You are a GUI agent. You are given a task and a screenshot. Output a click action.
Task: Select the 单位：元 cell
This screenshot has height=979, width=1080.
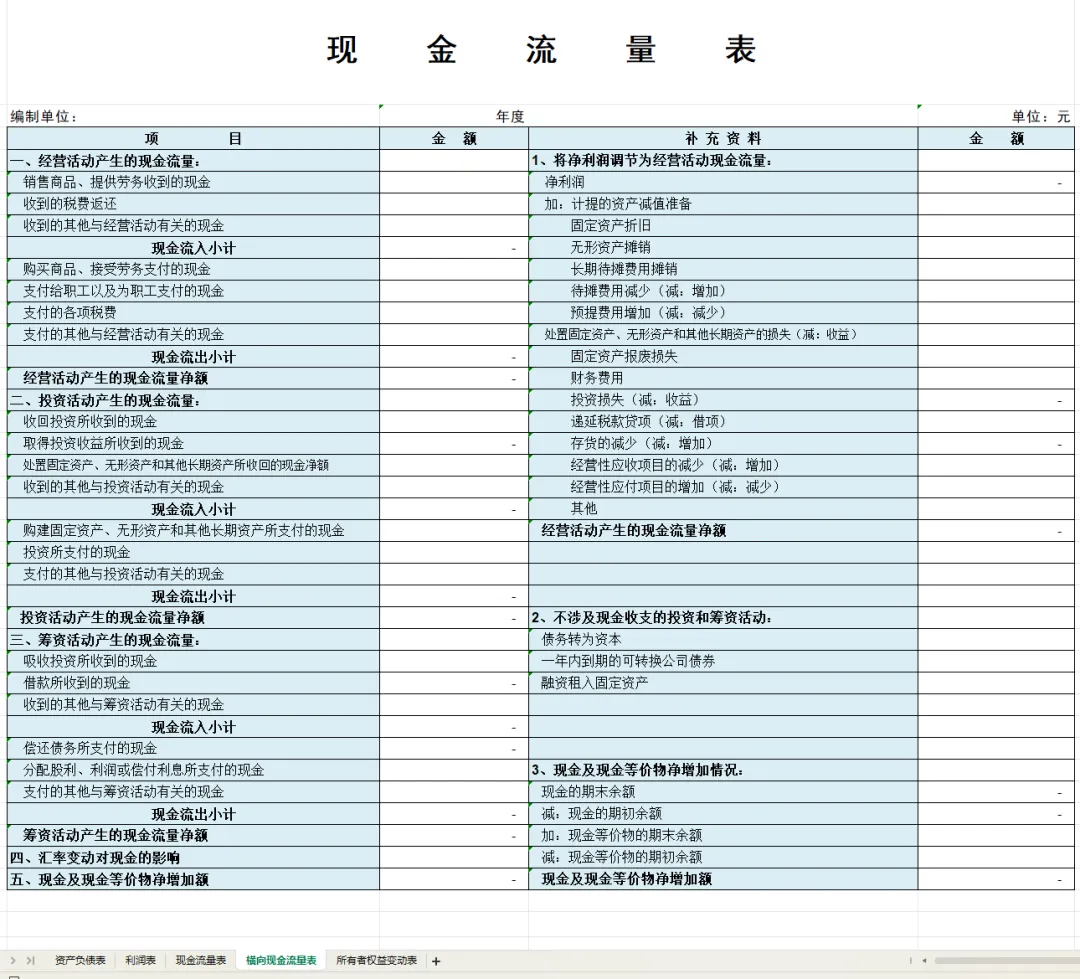[x=996, y=116]
